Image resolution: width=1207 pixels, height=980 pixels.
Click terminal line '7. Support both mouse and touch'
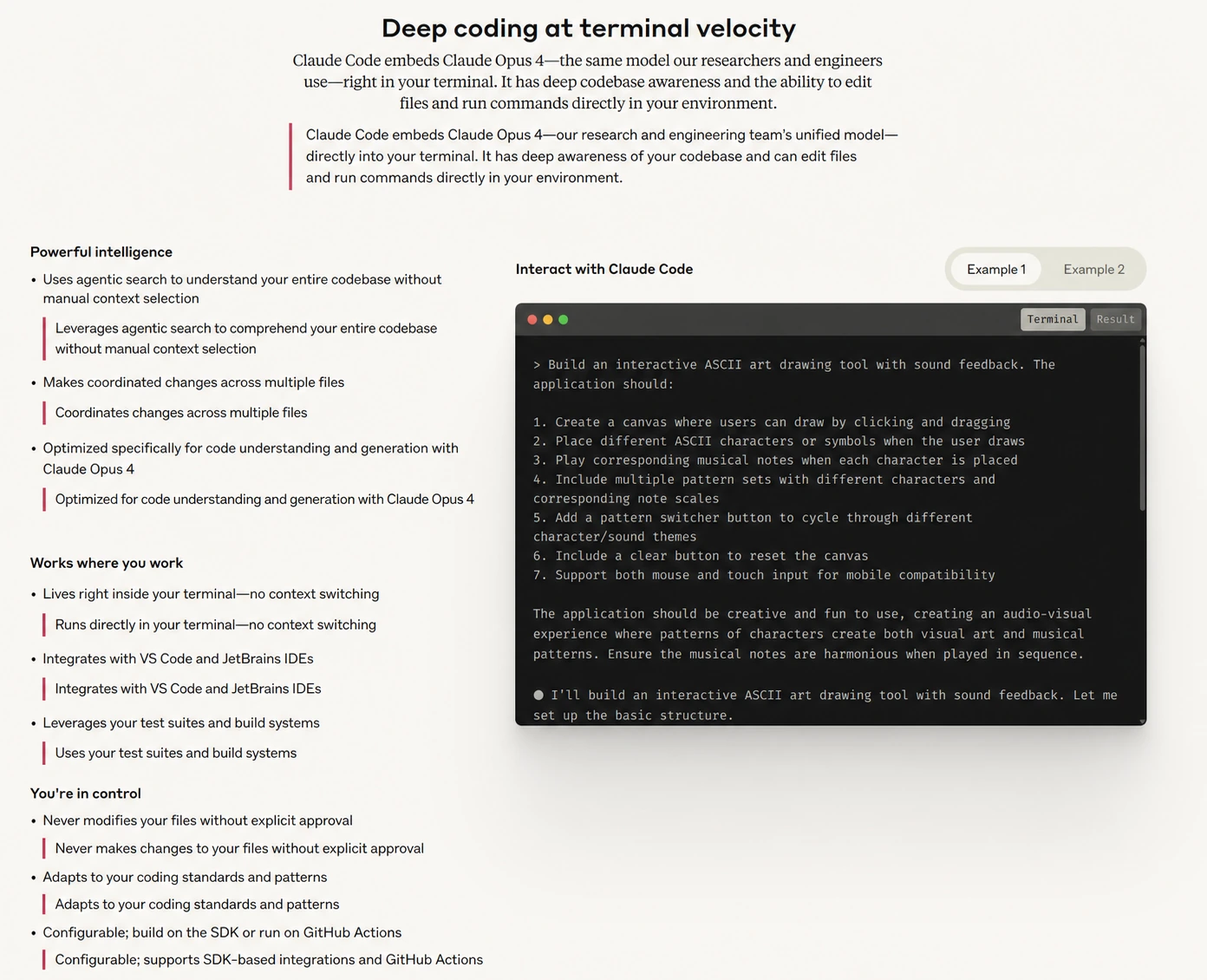(x=764, y=575)
